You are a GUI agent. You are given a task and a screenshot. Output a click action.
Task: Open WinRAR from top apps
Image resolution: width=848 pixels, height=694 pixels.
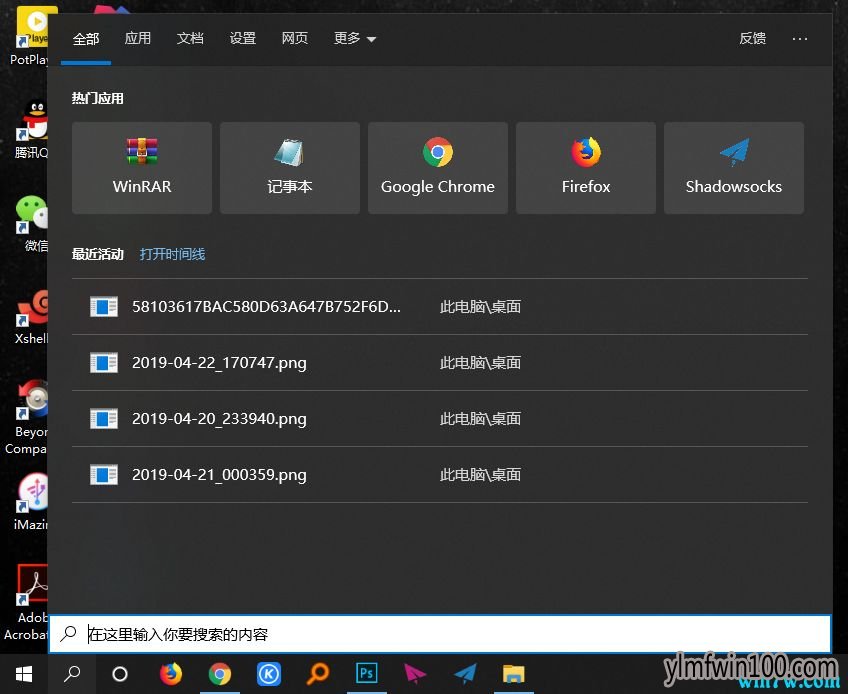click(142, 168)
